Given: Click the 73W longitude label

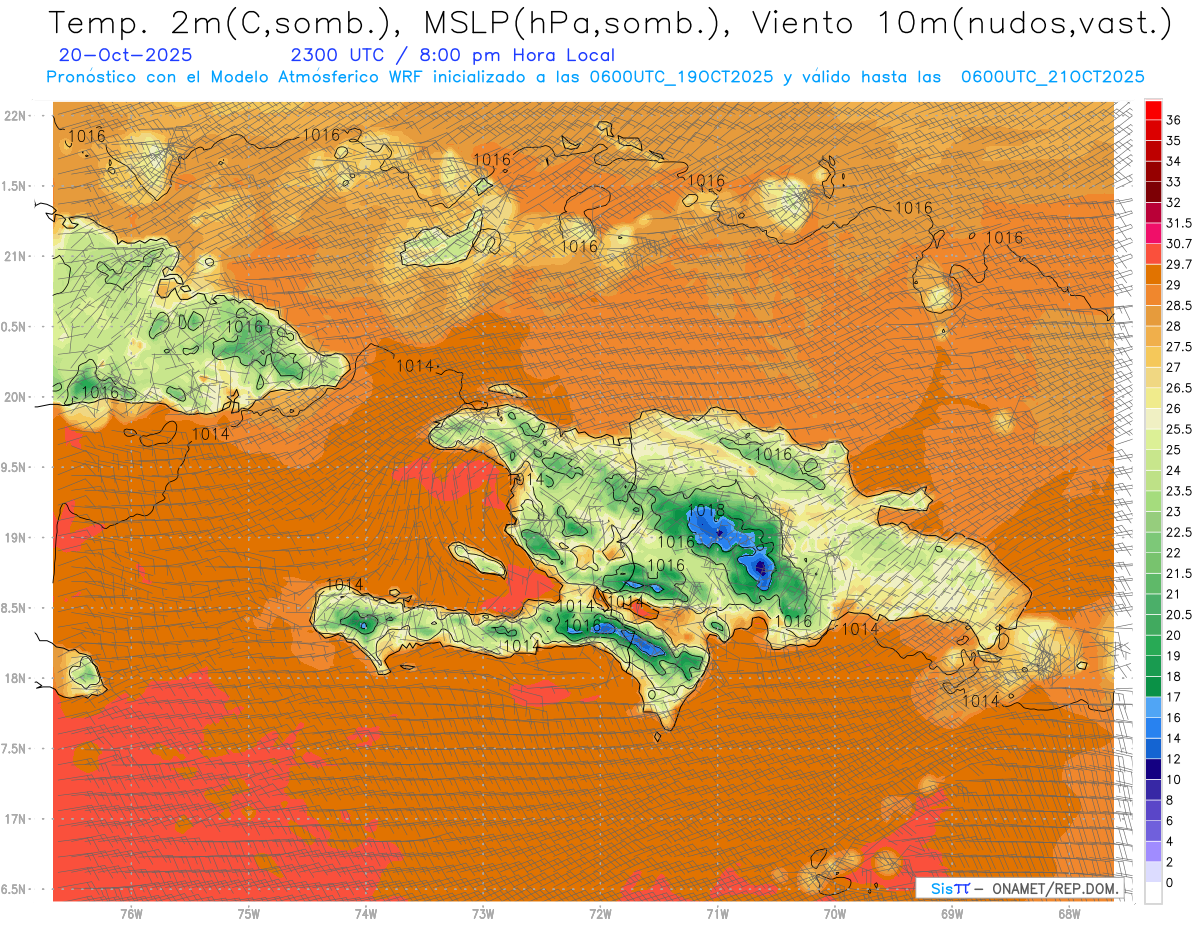Looking at the screenshot, I should click(483, 913).
